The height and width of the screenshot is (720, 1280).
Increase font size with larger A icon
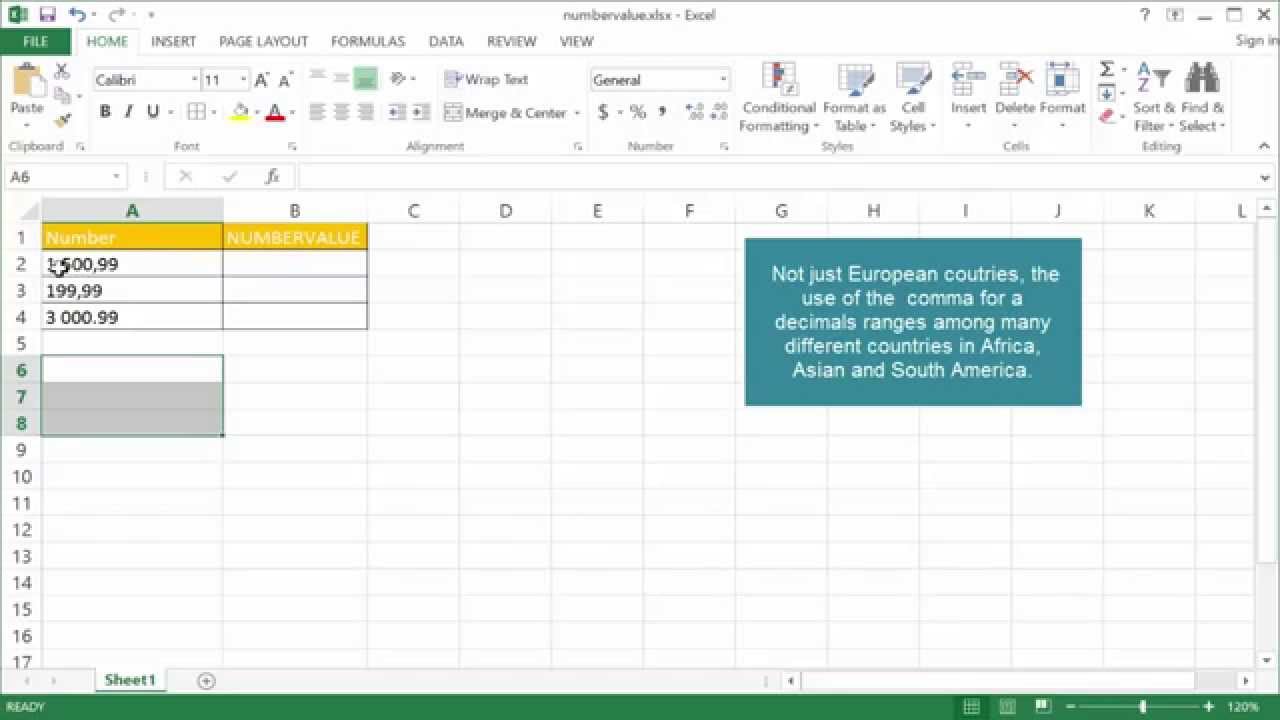[262, 80]
